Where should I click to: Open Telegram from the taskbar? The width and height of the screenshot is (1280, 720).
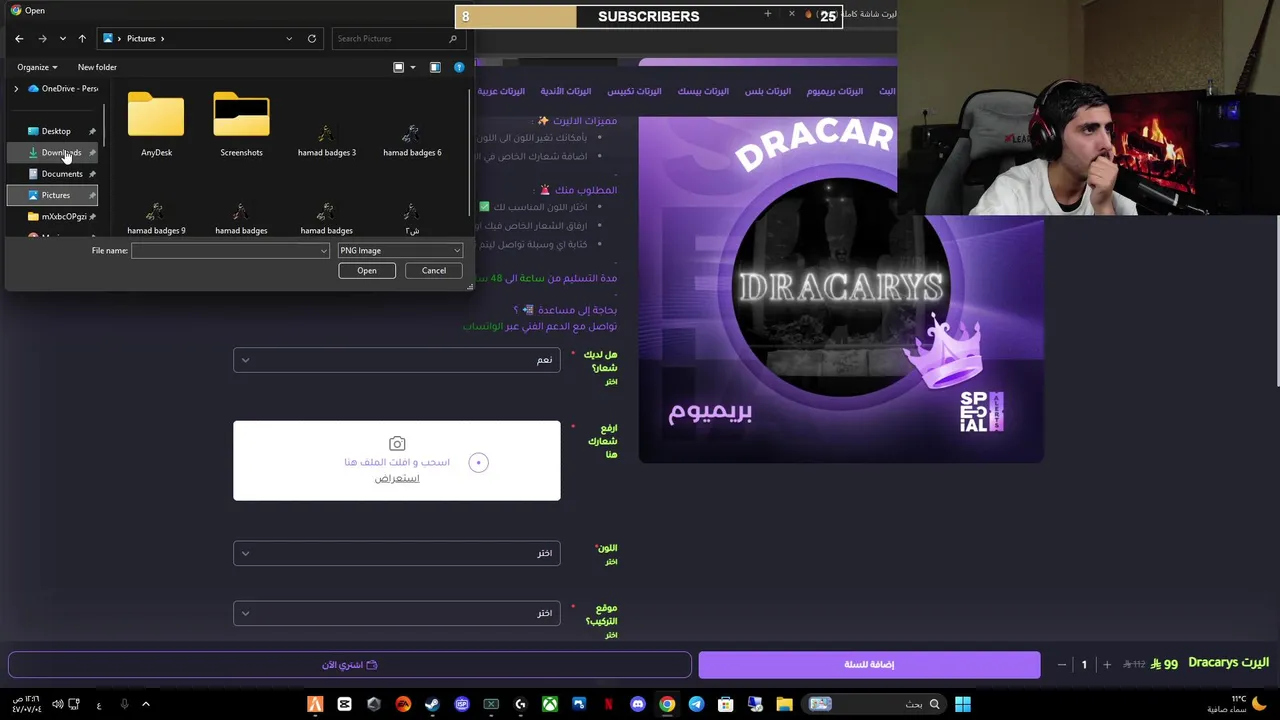[x=697, y=704]
